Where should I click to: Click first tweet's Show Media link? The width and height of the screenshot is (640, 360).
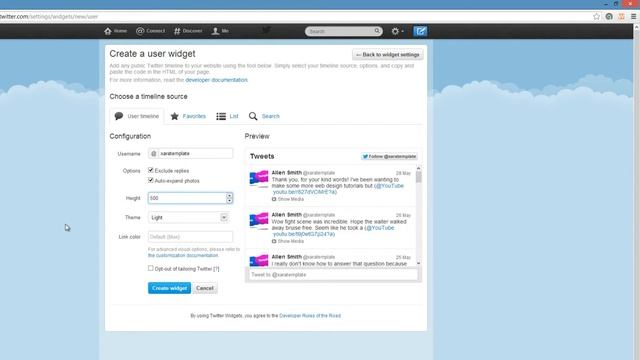(288, 199)
